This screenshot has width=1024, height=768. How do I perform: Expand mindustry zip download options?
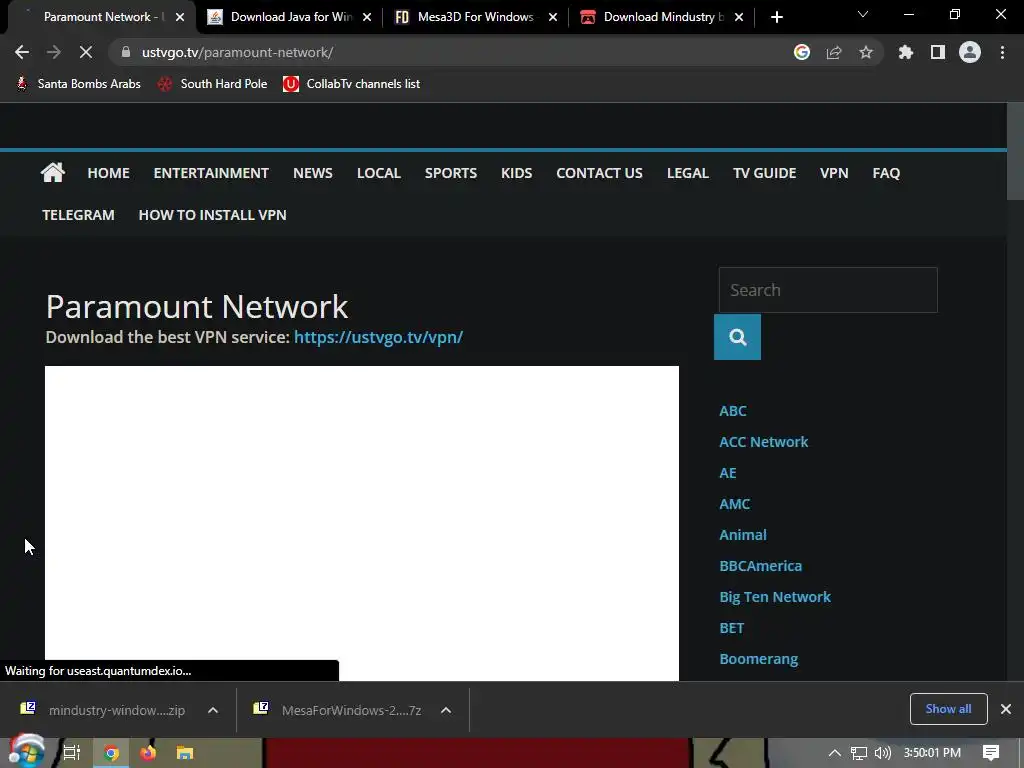coord(213,710)
